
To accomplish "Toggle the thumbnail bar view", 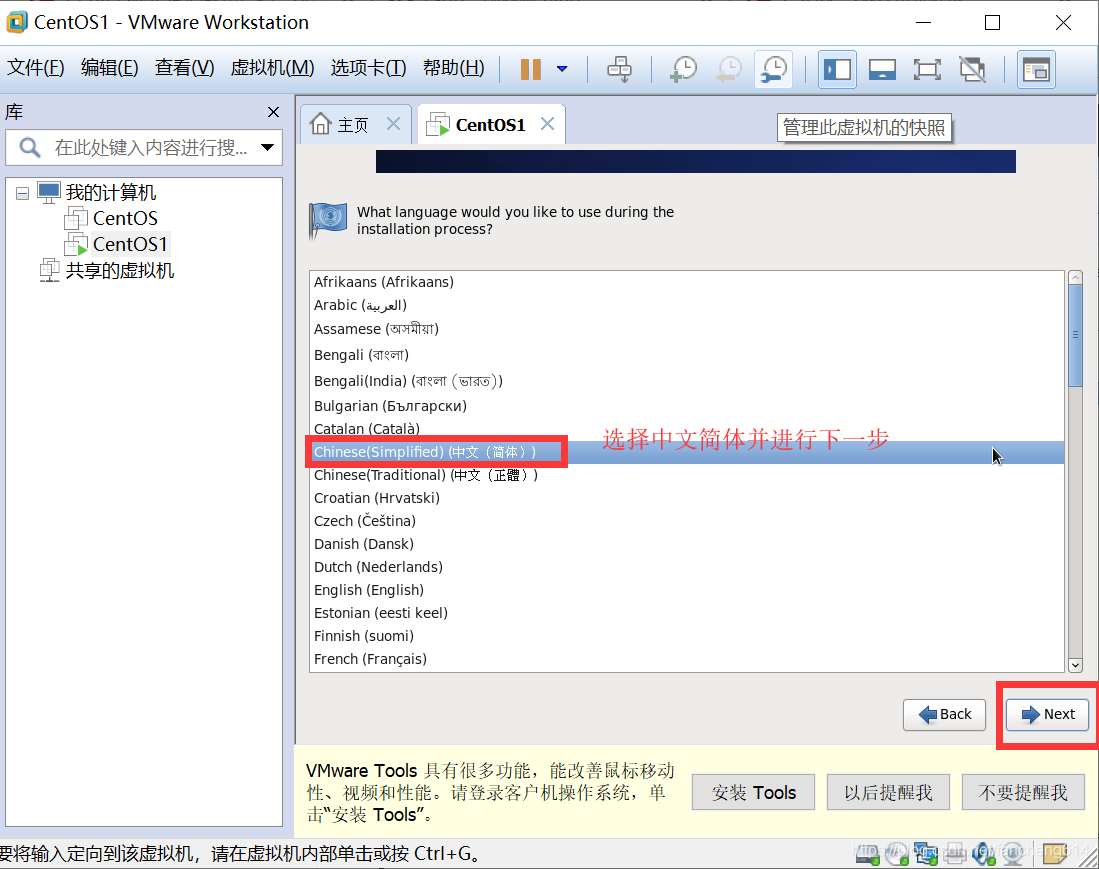I will click(x=882, y=69).
